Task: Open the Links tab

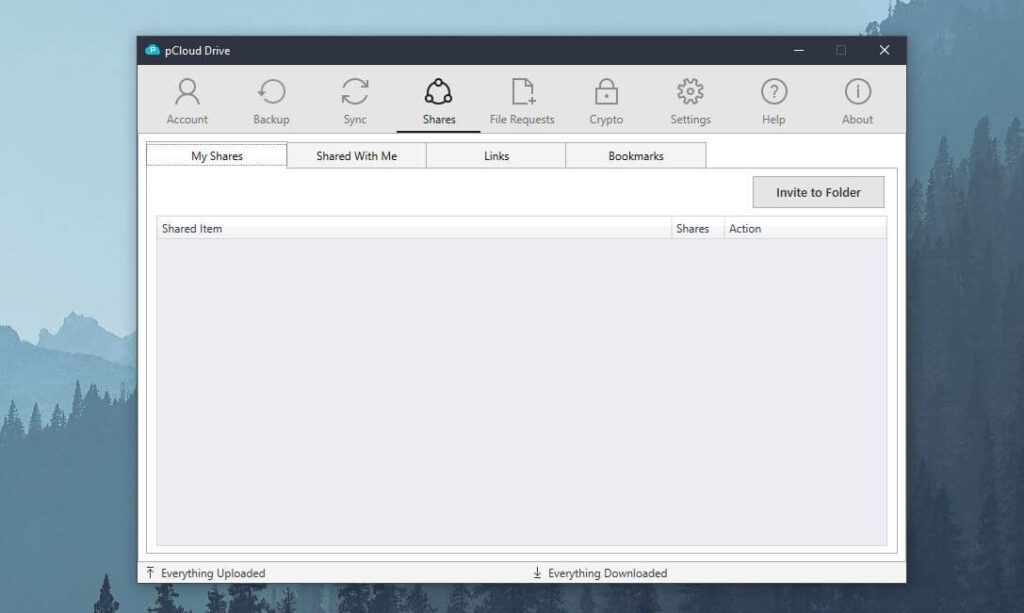Action: [496, 156]
